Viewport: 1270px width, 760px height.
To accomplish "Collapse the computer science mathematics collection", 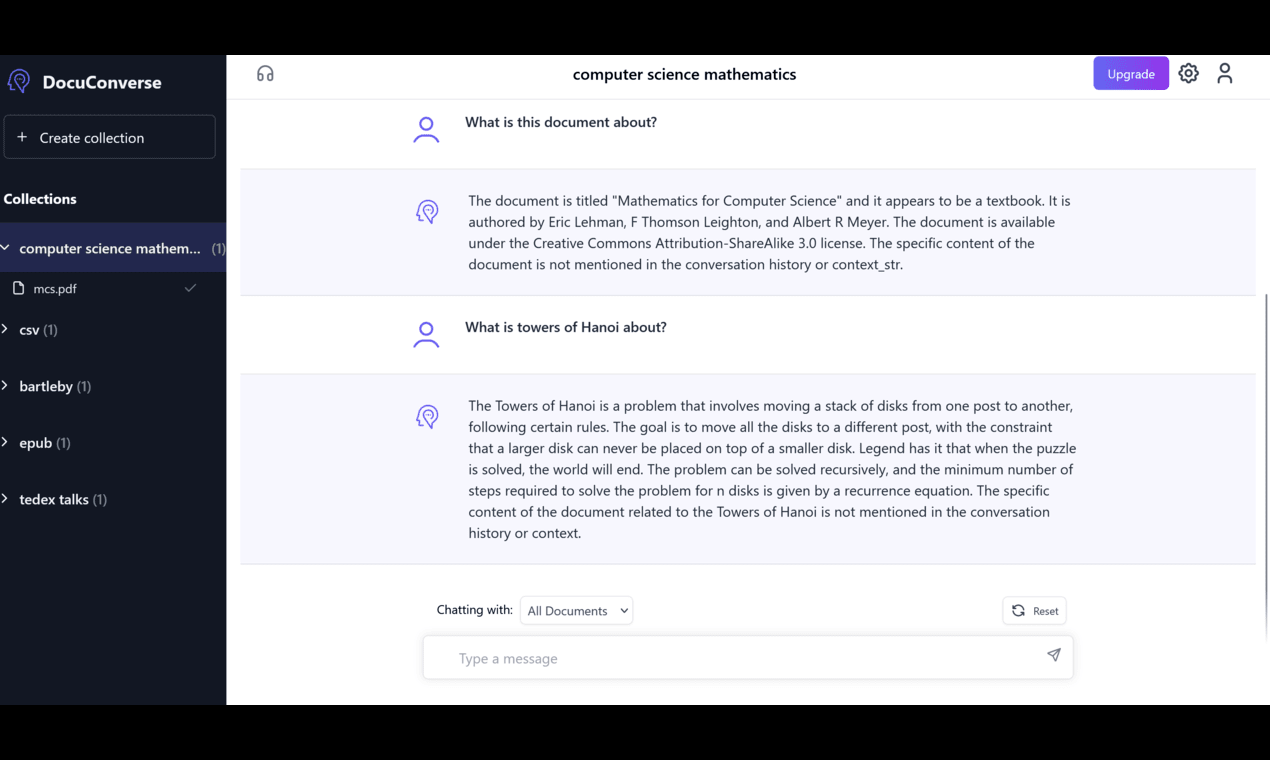I will [x=8, y=248].
